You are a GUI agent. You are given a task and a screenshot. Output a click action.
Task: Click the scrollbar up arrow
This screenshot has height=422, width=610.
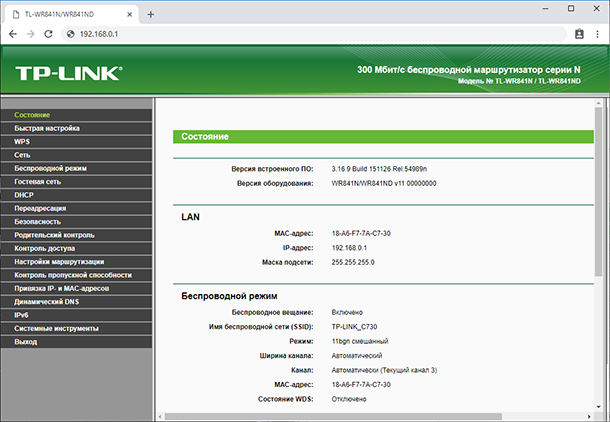598,103
